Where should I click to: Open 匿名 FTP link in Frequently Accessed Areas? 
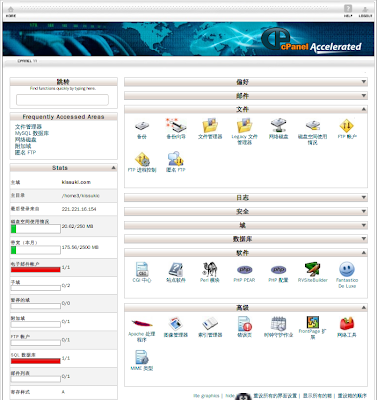[25, 152]
